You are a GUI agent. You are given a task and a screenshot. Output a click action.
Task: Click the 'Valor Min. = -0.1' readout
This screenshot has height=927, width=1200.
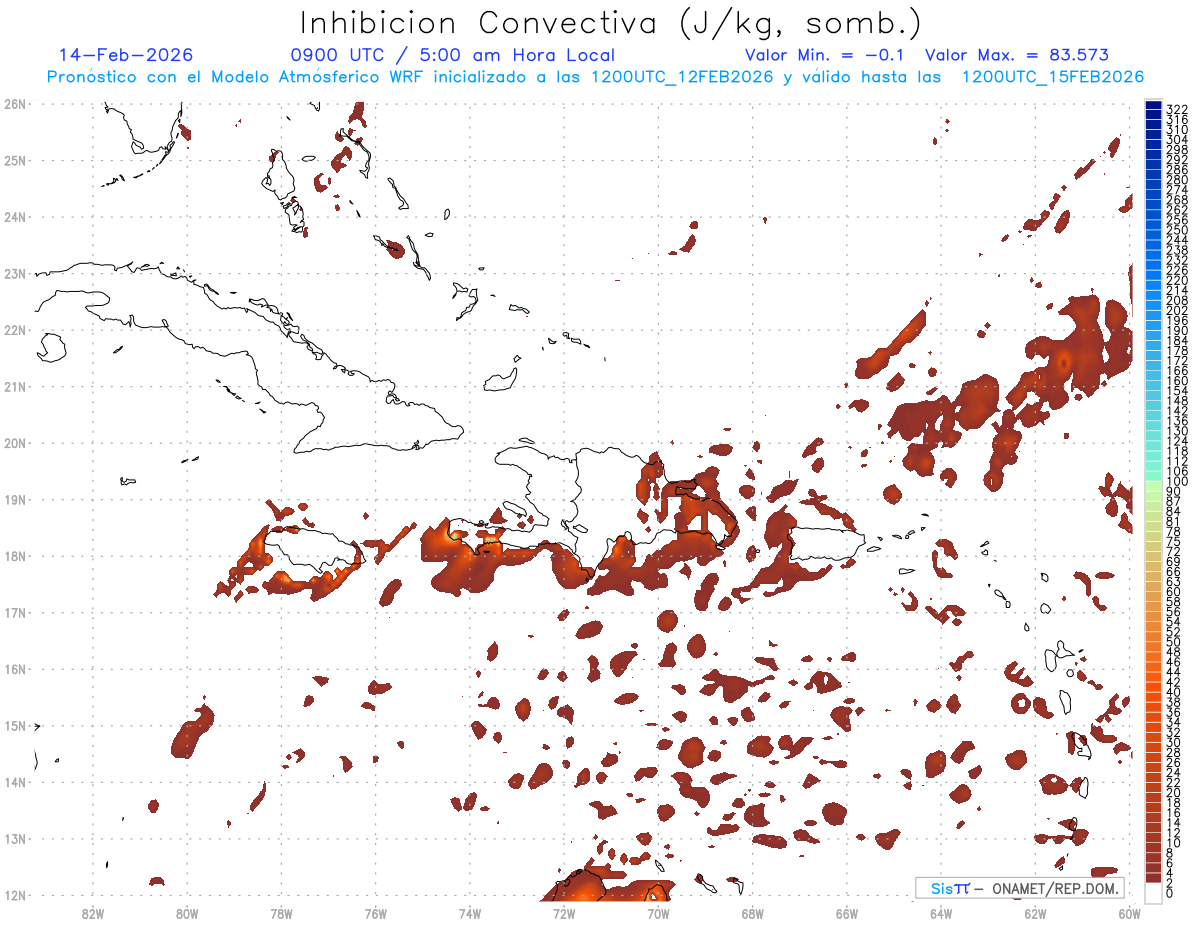pyautogui.click(x=825, y=55)
